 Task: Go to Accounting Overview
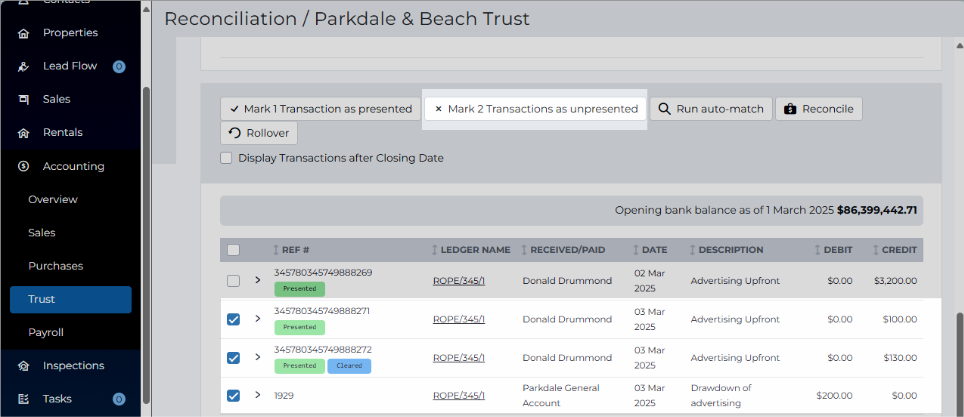(53, 199)
